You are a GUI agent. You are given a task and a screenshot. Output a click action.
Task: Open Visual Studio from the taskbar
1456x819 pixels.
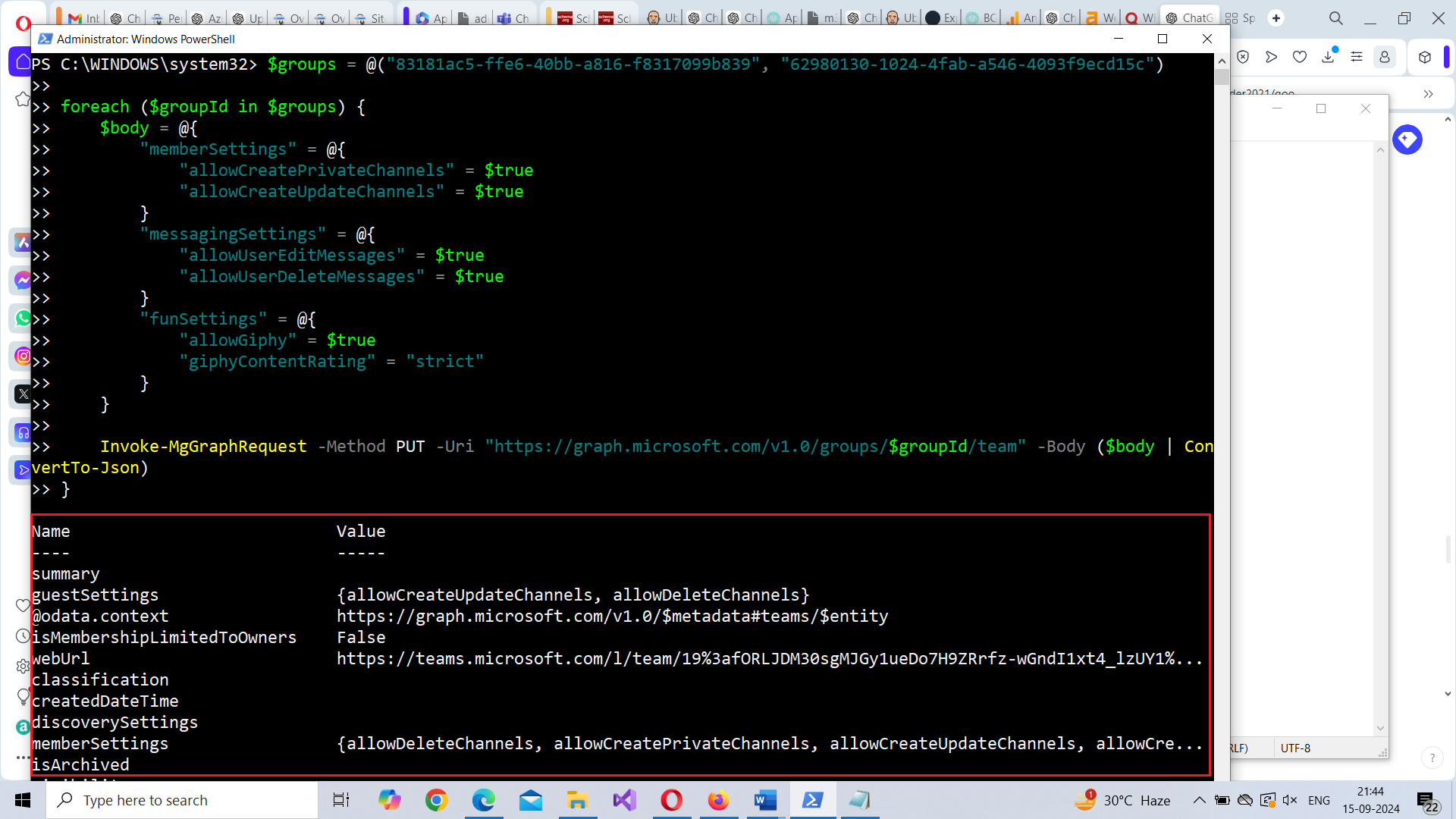[625, 800]
